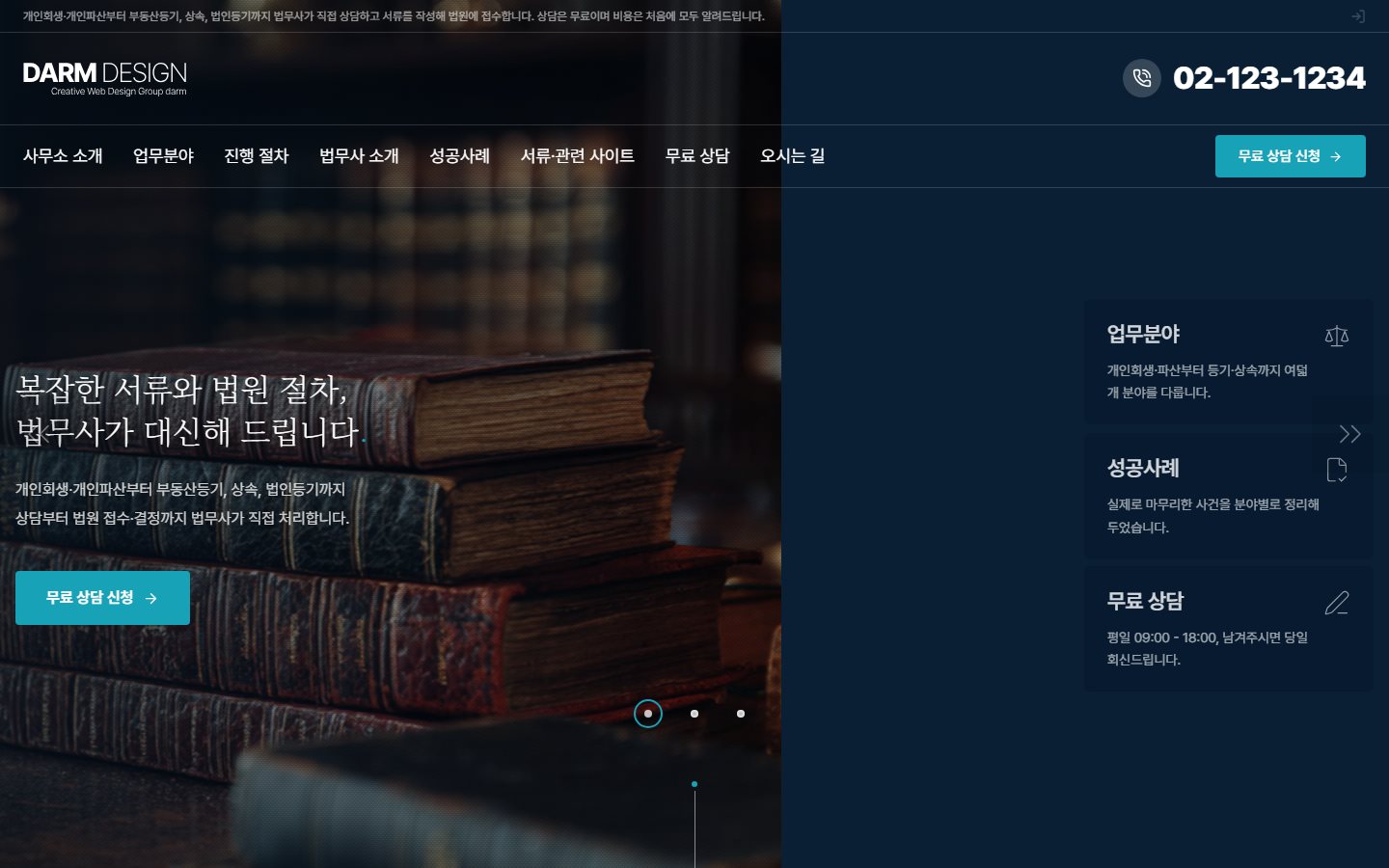Click the top notice text about 개인회생·개인파산
The image size is (1389, 868).
[x=394, y=16]
